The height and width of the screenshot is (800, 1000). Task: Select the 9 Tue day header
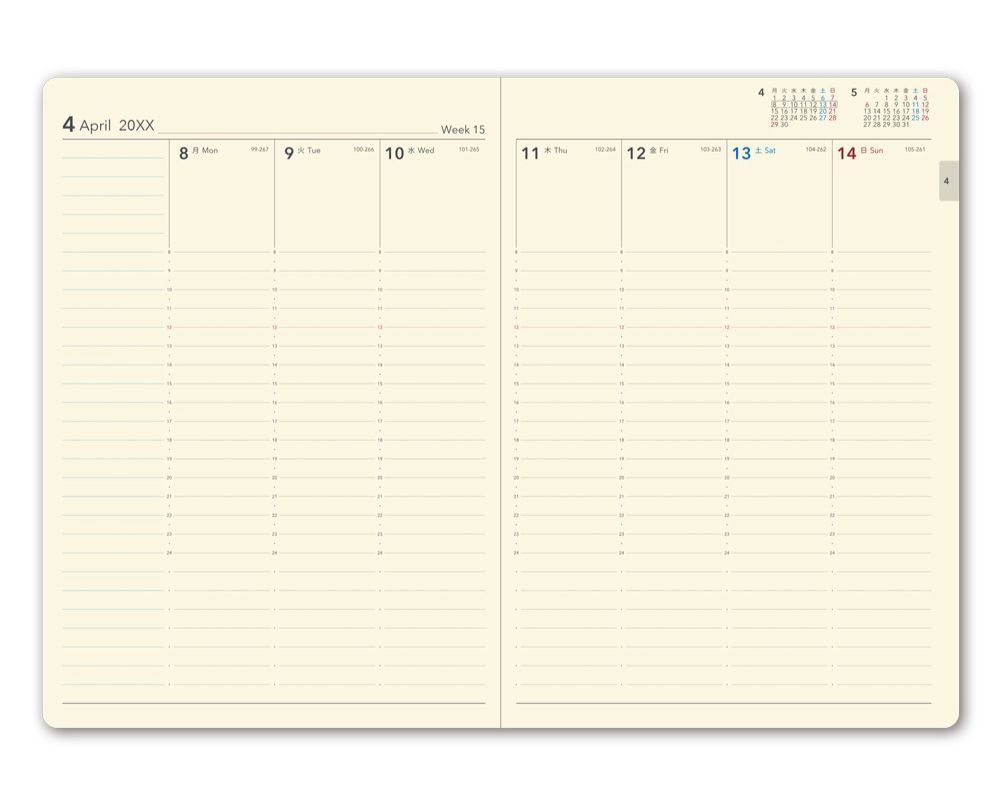pyautogui.click(x=302, y=152)
